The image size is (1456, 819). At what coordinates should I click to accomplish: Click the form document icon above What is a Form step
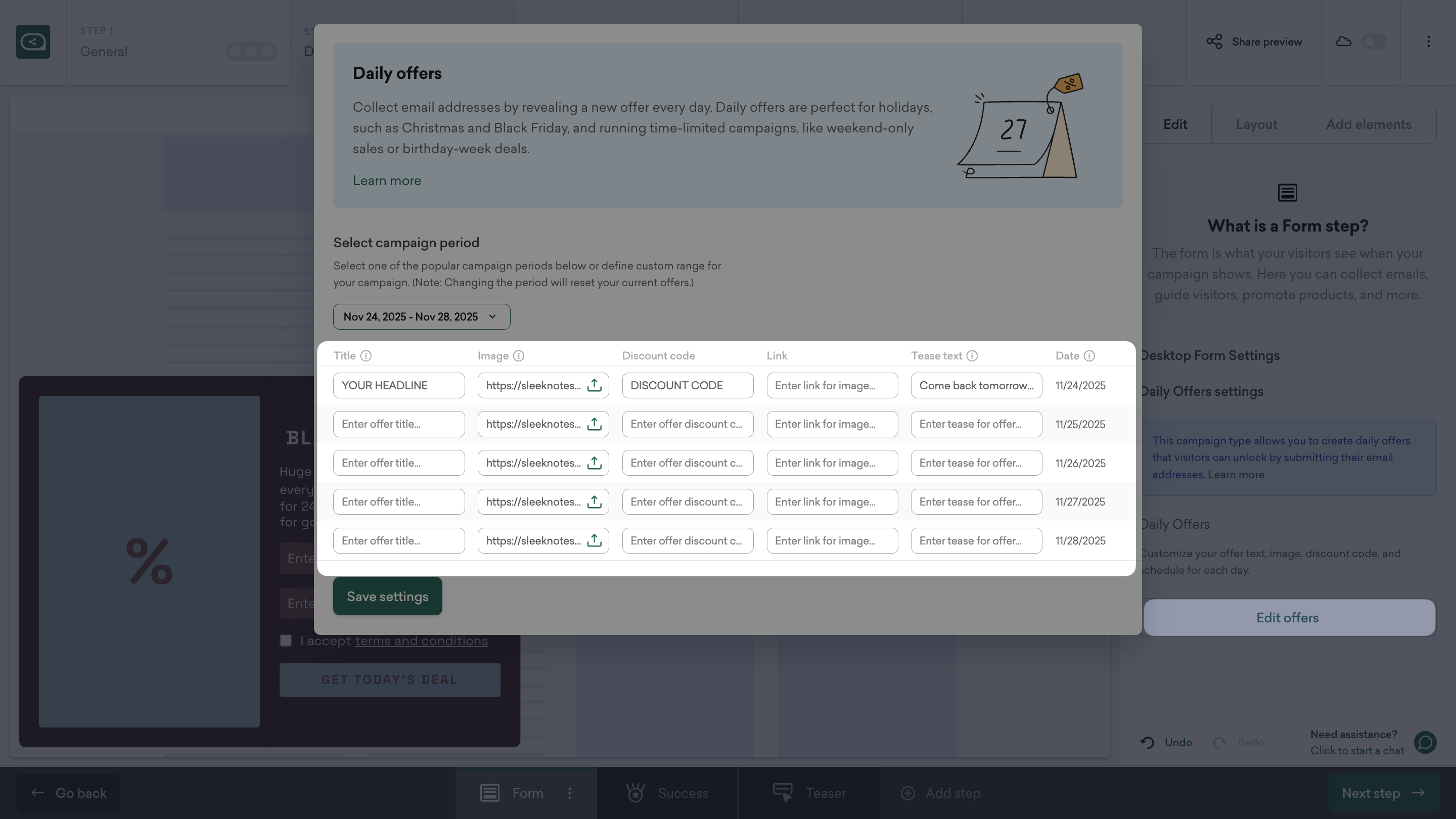[x=1288, y=193]
